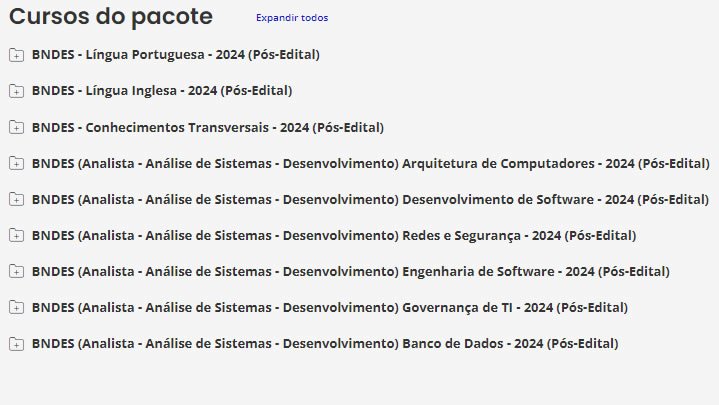The image size is (719, 405).
Task: Open Engenharia de Software 2024 course title
Action: [350, 271]
